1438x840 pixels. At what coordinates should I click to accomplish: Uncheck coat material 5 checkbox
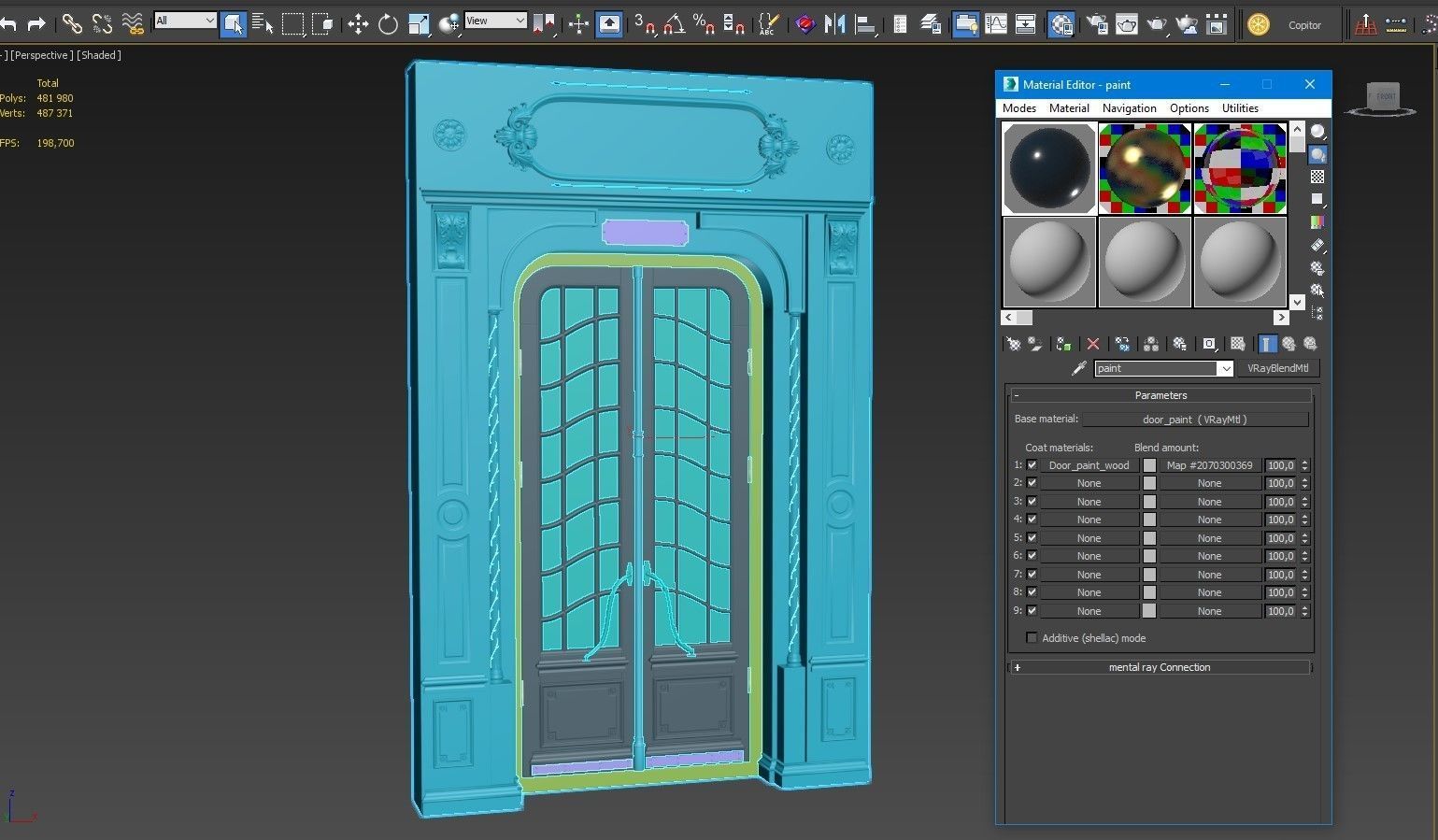[x=1032, y=538]
